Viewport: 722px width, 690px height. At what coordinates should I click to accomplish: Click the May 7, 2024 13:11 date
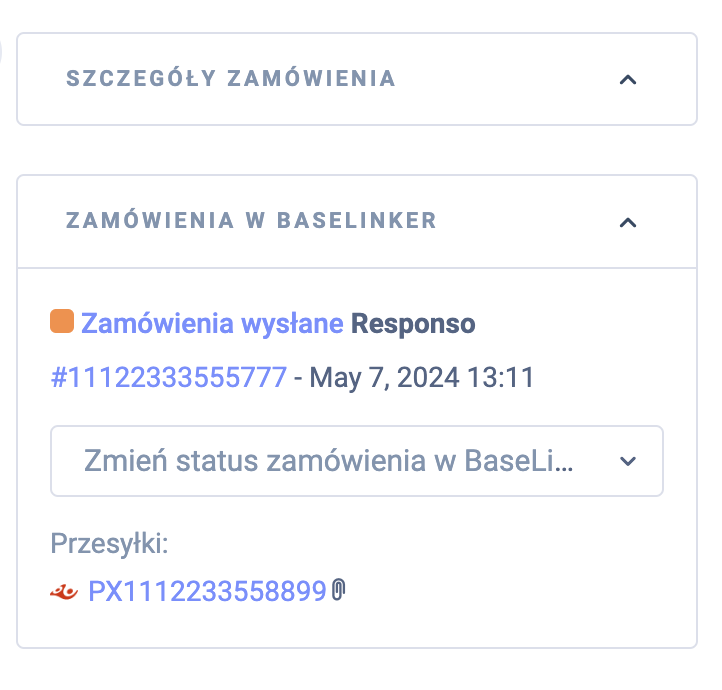point(422,378)
